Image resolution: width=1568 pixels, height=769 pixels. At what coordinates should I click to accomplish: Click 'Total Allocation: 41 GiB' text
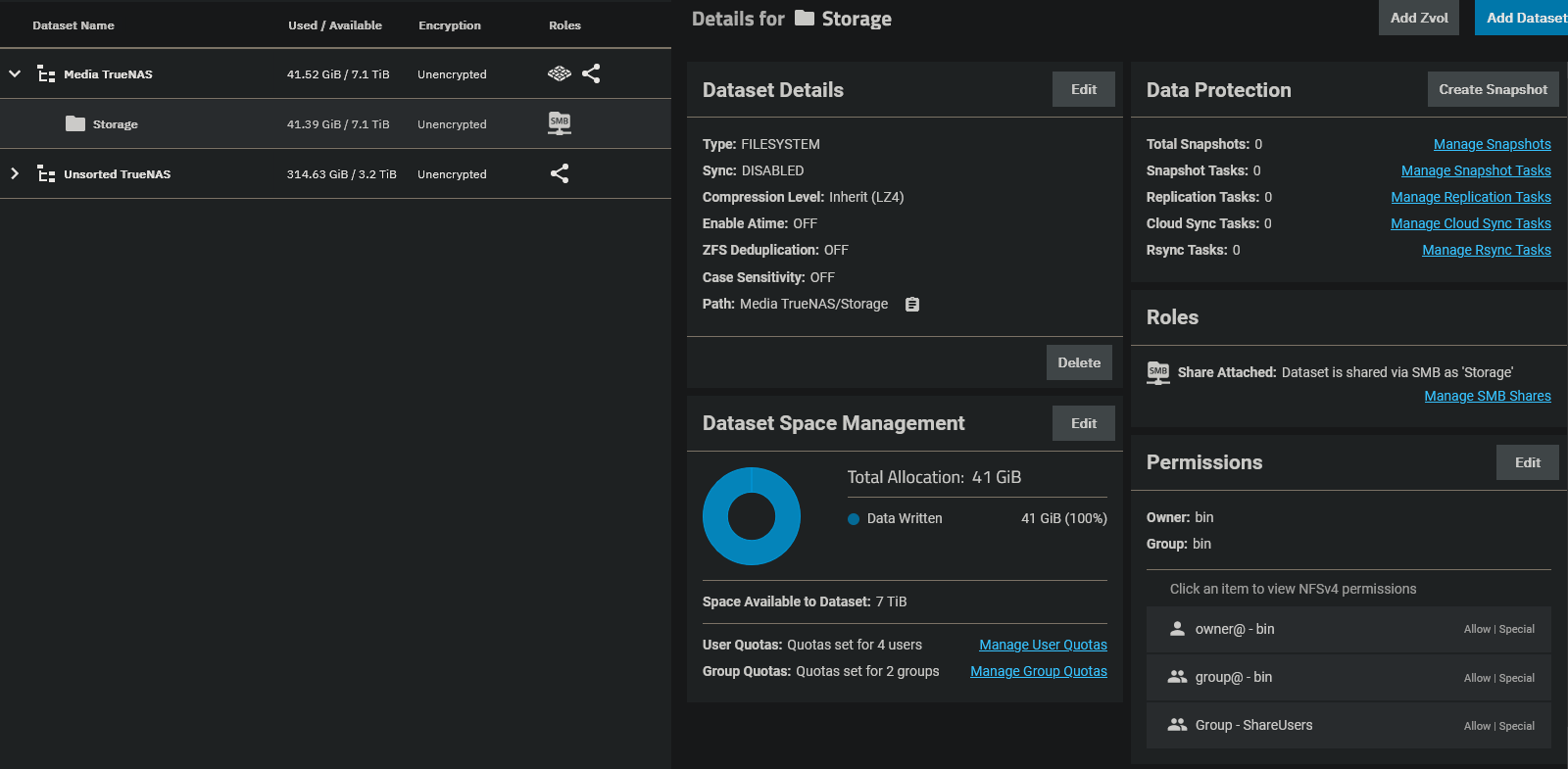(934, 477)
